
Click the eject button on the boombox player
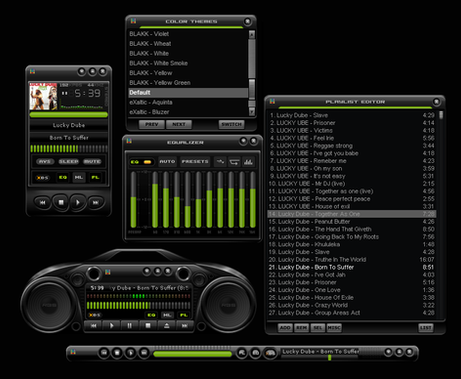(166, 326)
